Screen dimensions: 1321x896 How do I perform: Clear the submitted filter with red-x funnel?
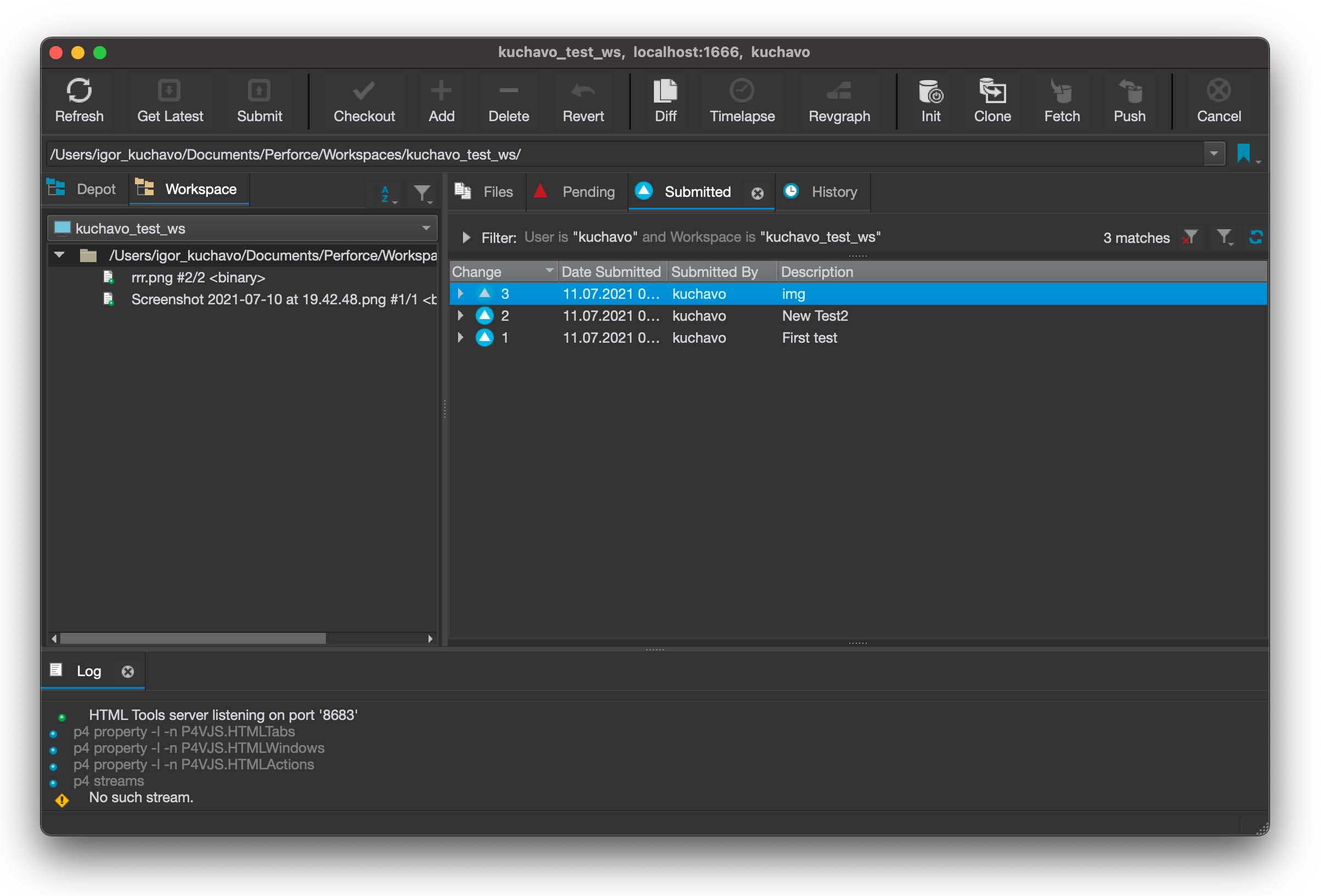point(1189,237)
